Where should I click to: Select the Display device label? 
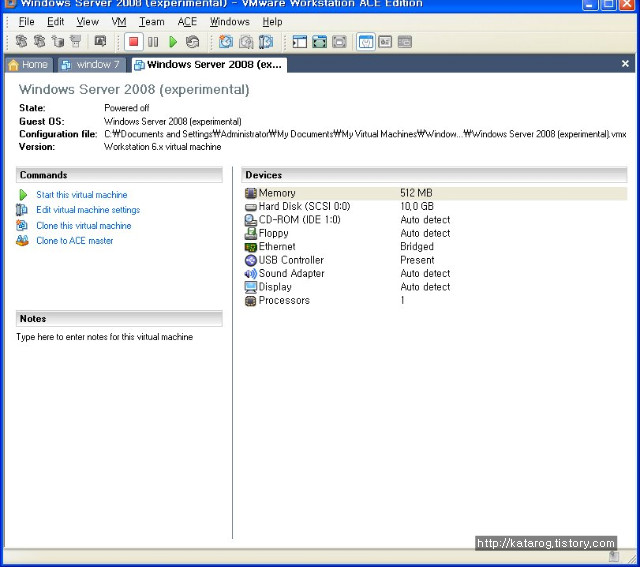[x=275, y=287]
